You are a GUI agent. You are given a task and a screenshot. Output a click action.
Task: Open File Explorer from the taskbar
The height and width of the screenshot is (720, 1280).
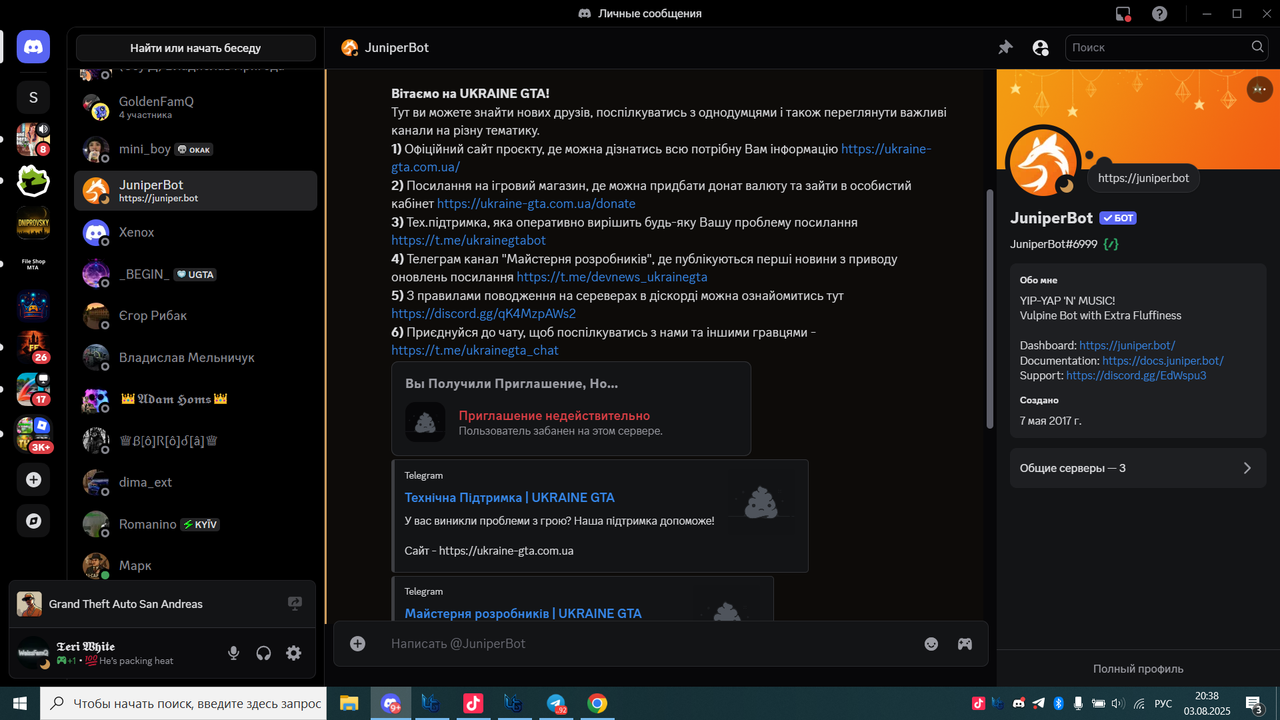(x=349, y=703)
